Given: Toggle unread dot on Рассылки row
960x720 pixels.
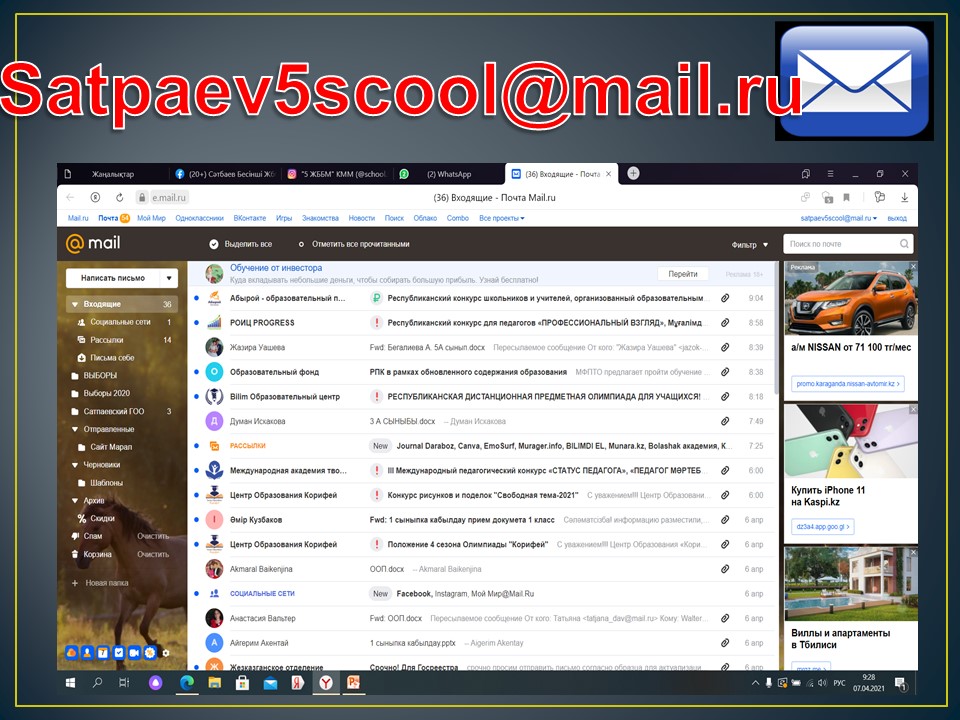Looking at the screenshot, I should point(197,446).
